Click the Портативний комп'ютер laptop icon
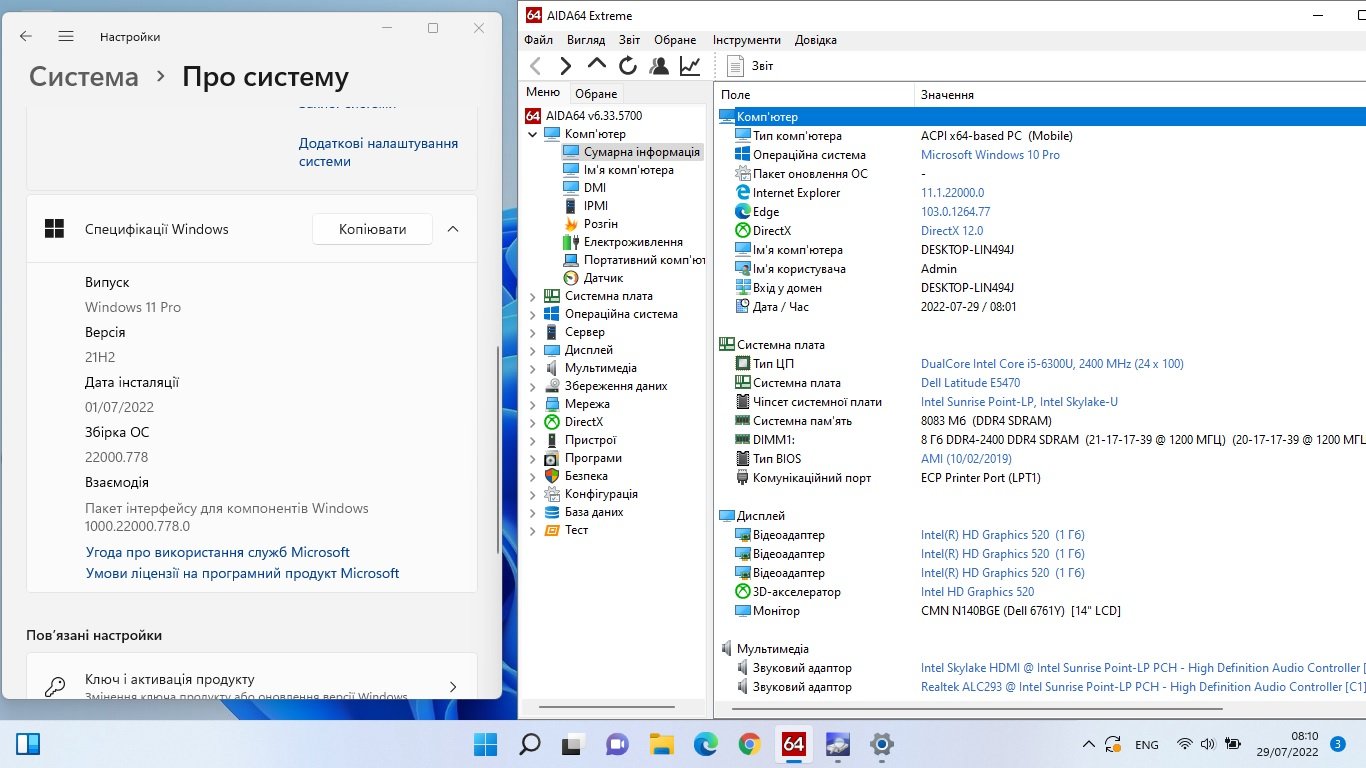The height and width of the screenshot is (768, 1366). click(x=571, y=260)
